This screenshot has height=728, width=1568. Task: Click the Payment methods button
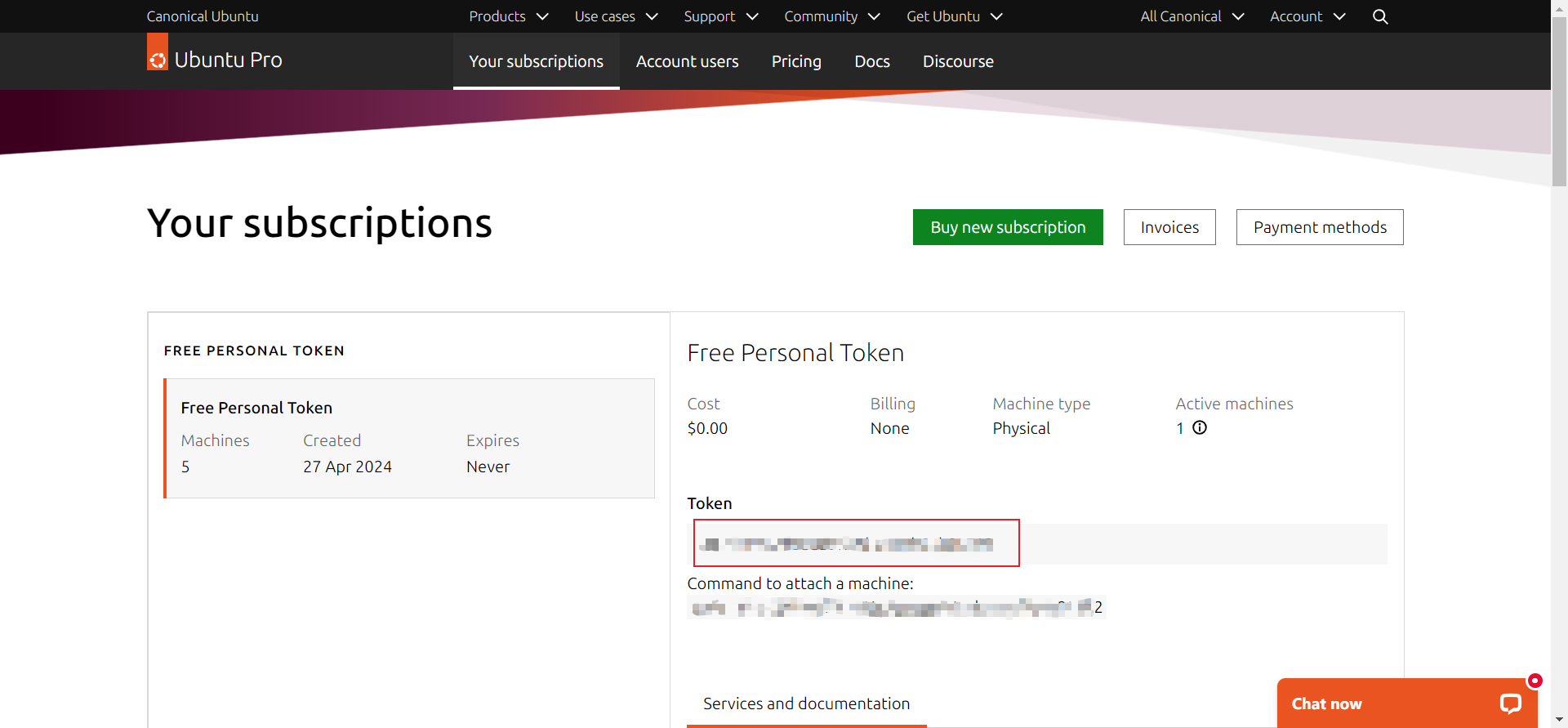1320,227
